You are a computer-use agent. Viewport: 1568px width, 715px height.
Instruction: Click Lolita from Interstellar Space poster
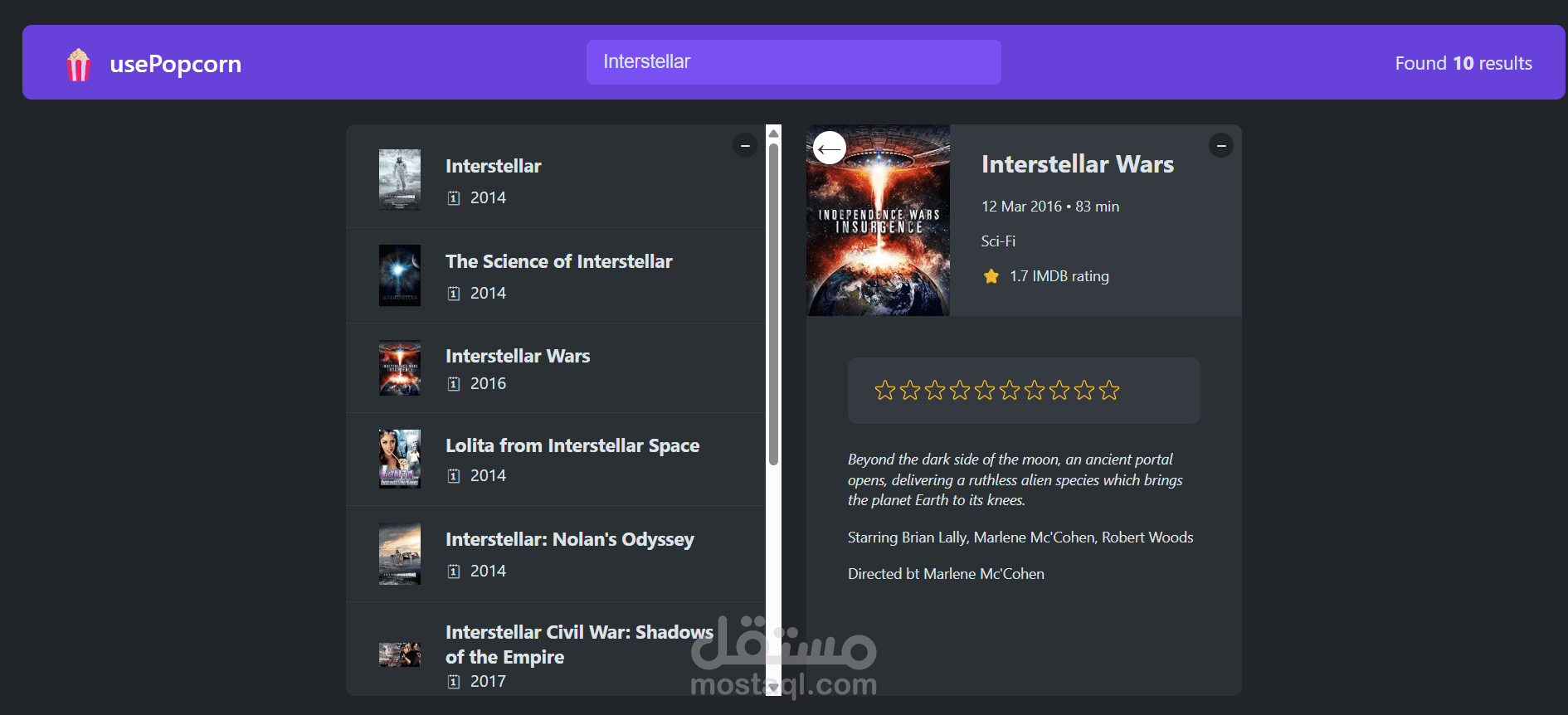[x=400, y=459]
